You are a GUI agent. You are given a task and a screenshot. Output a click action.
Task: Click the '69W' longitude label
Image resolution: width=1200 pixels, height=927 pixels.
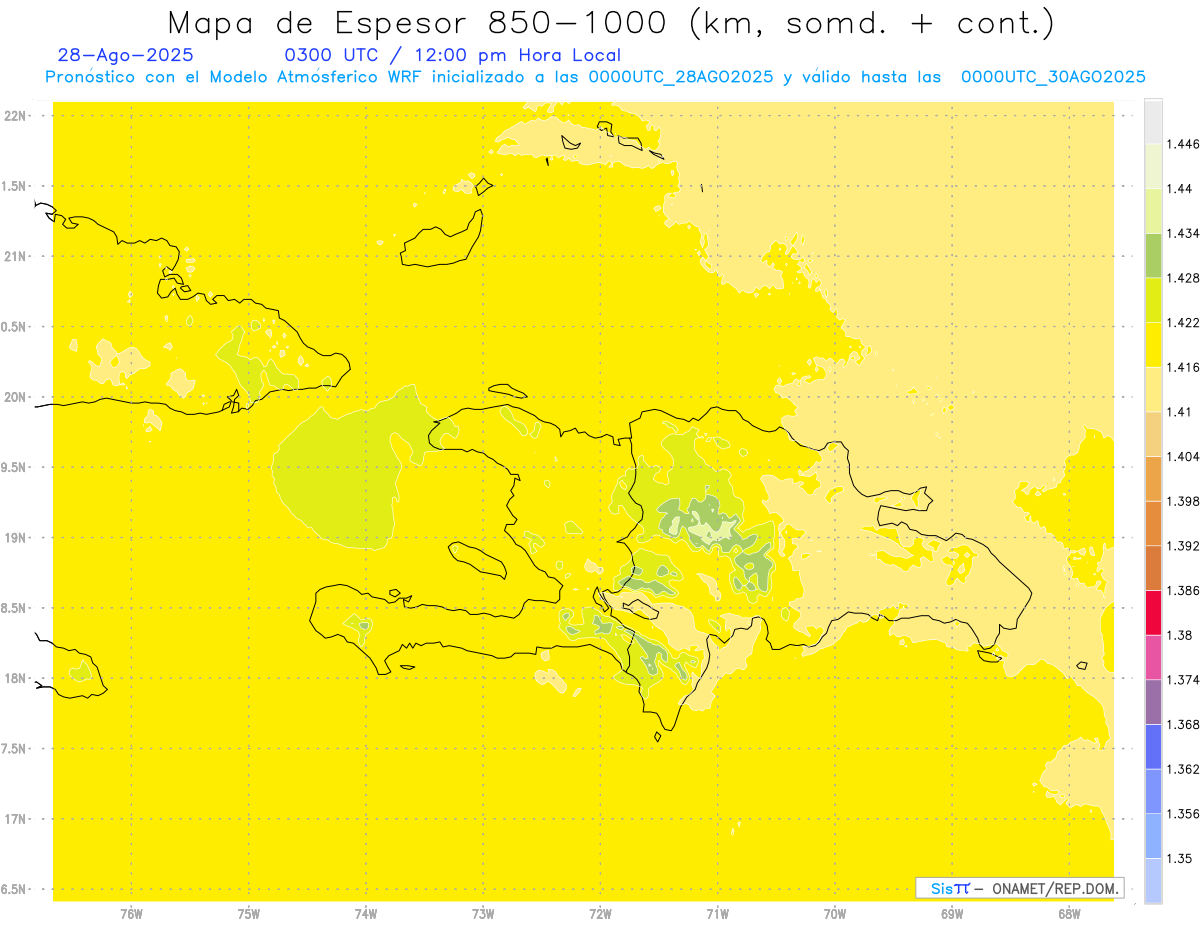click(x=952, y=913)
